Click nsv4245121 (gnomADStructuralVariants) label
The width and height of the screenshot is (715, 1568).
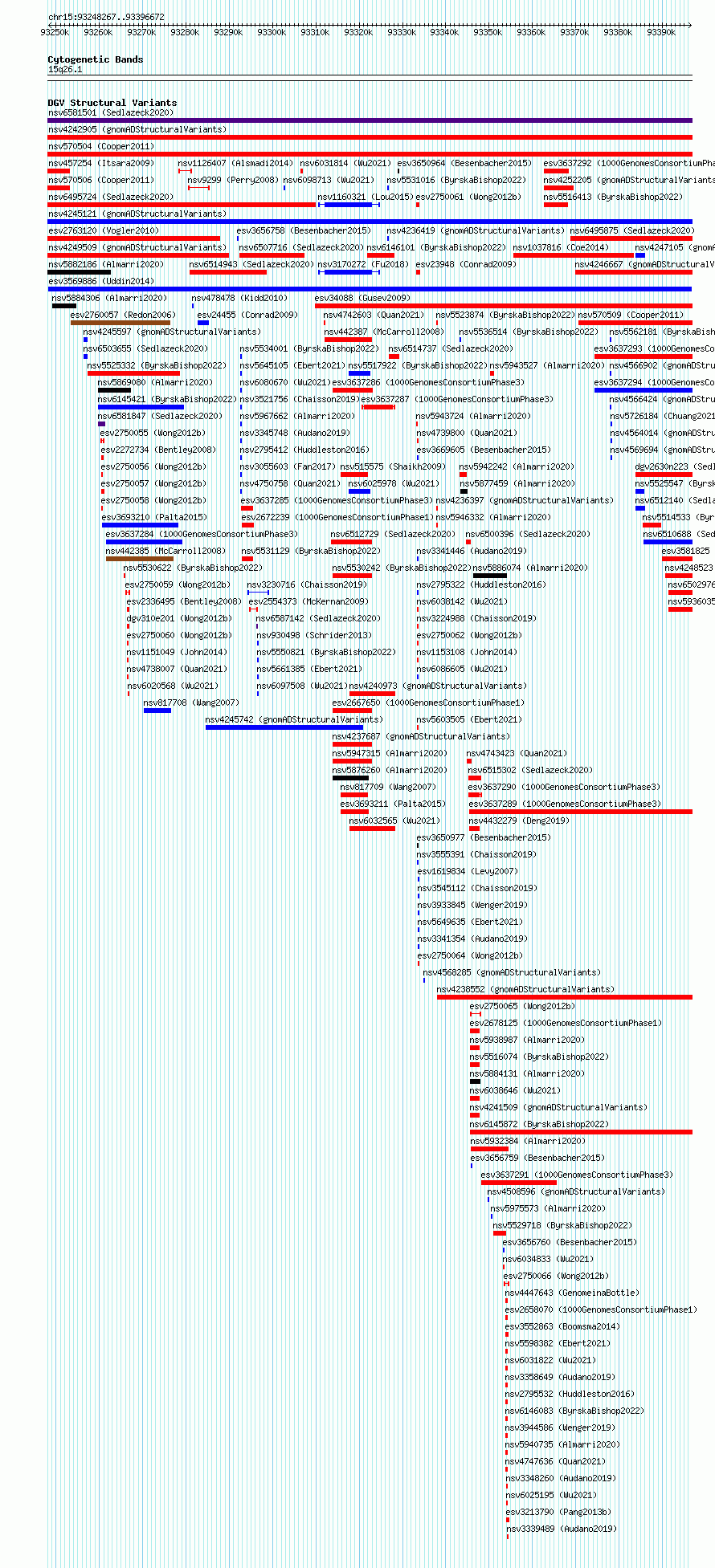(137, 214)
